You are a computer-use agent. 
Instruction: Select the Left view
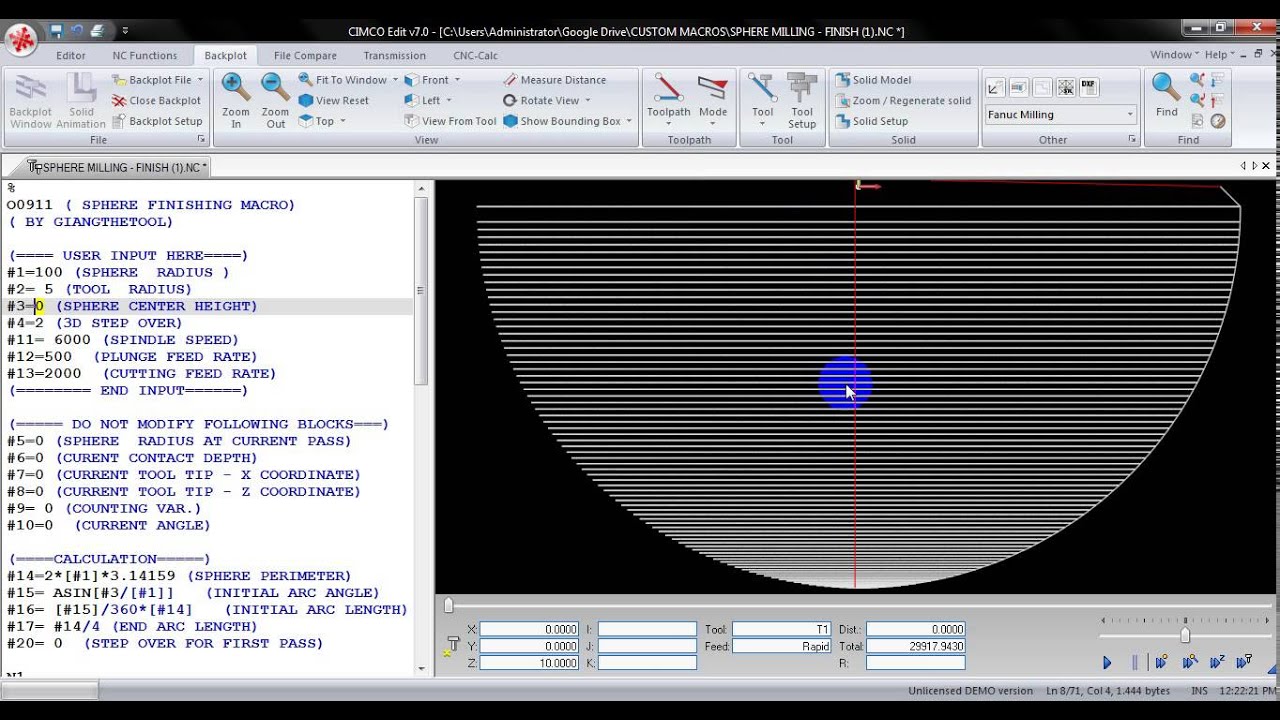(x=422, y=100)
